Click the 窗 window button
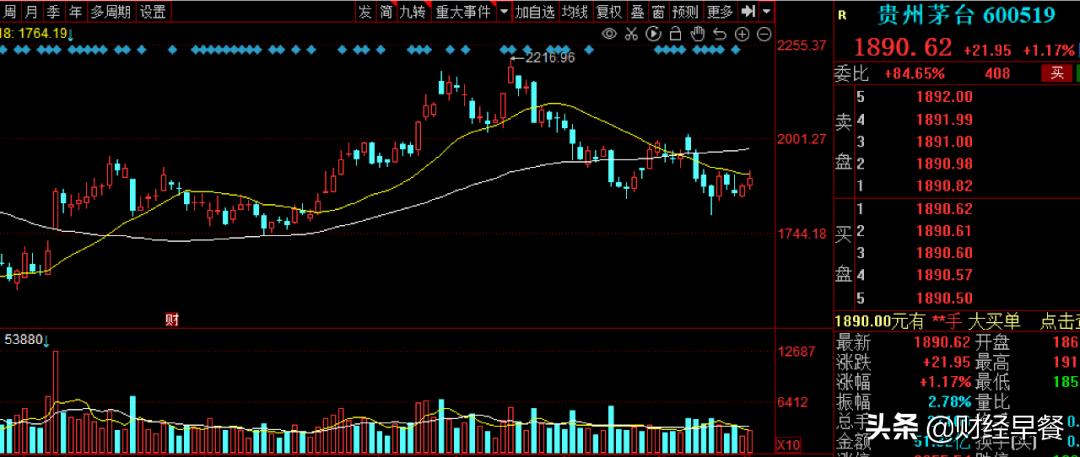The width and height of the screenshot is (1080, 457). coord(658,12)
